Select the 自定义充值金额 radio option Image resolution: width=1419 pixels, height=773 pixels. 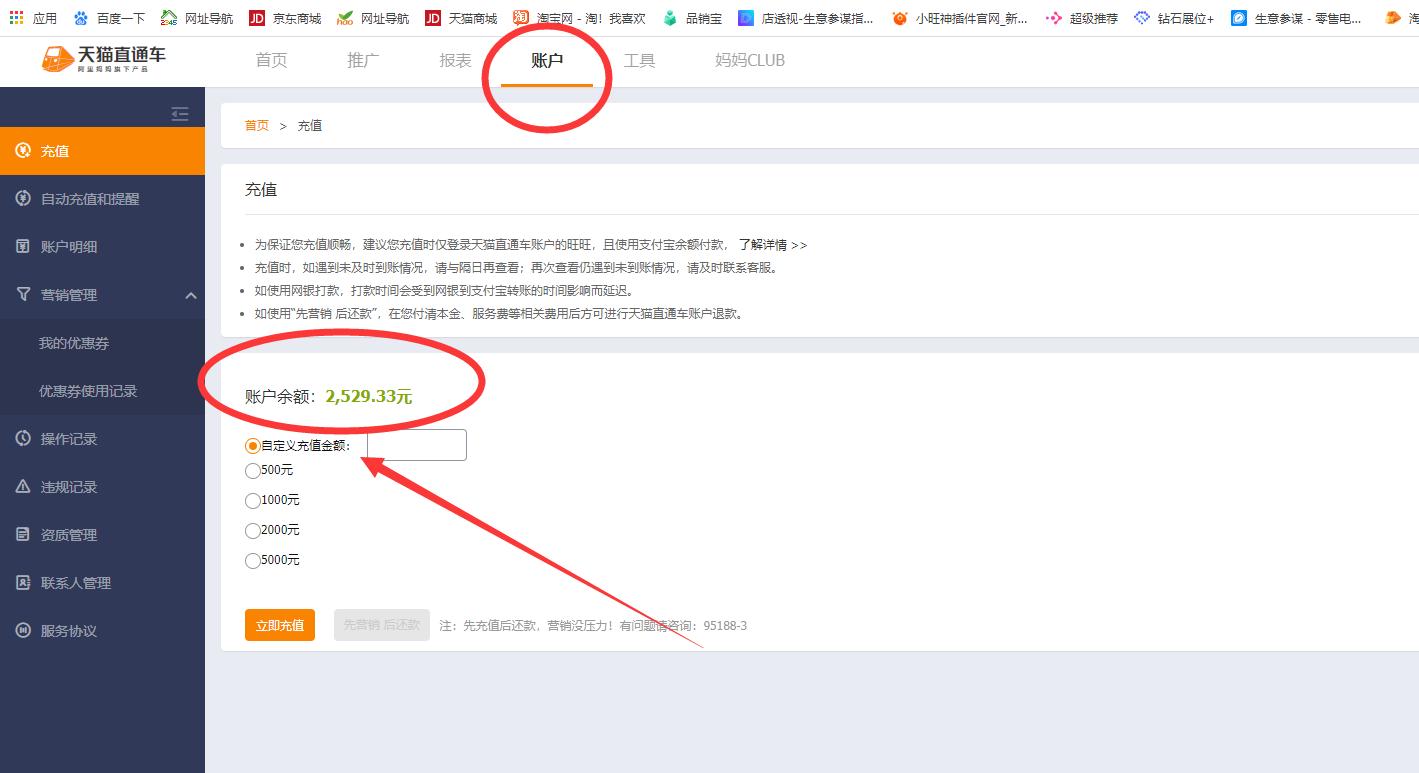click(253, 445)
